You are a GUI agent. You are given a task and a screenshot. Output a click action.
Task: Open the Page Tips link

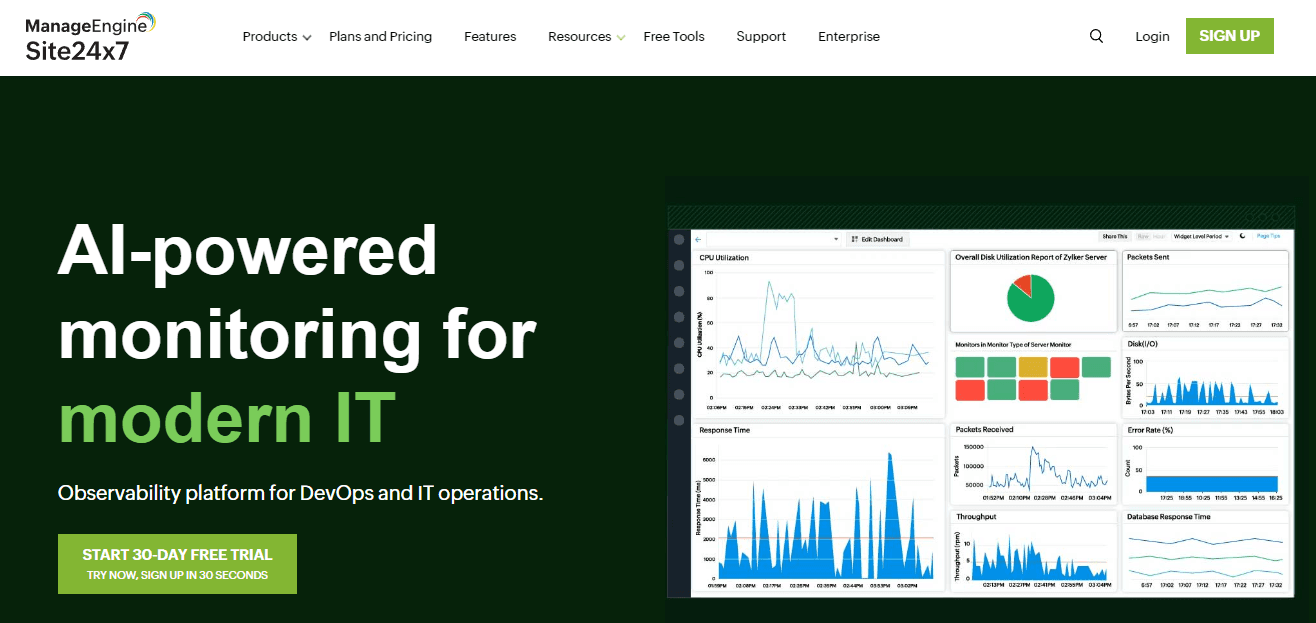point(1269,237)
